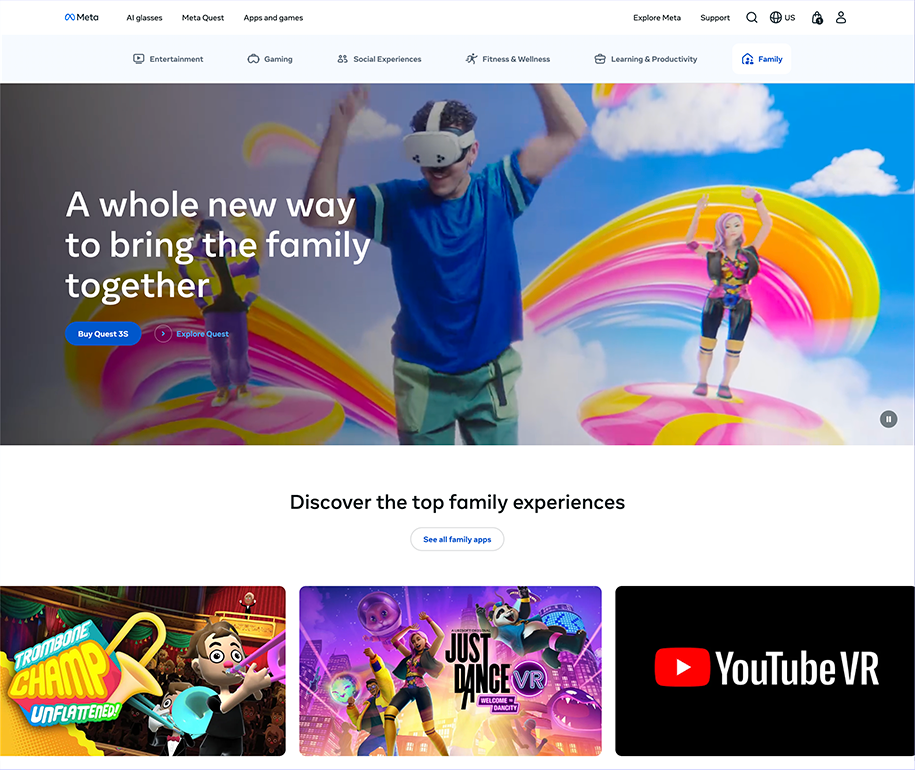
Task: Select the Family category tab
Action: (762, 59)
